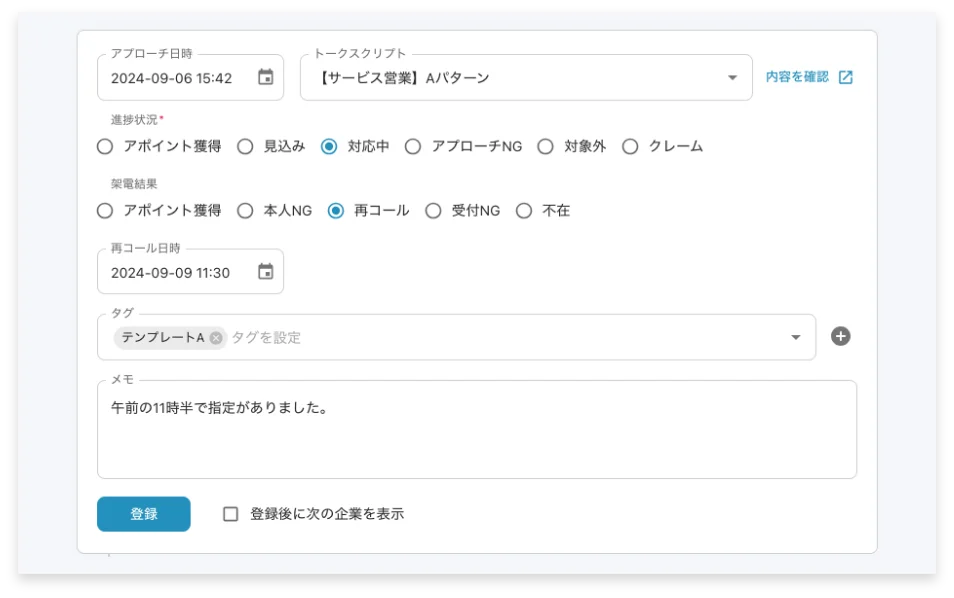Open calendar picker for 再コール日時
Image resolution: width=954 pixels, height=598 pixels.
point(265,271)
